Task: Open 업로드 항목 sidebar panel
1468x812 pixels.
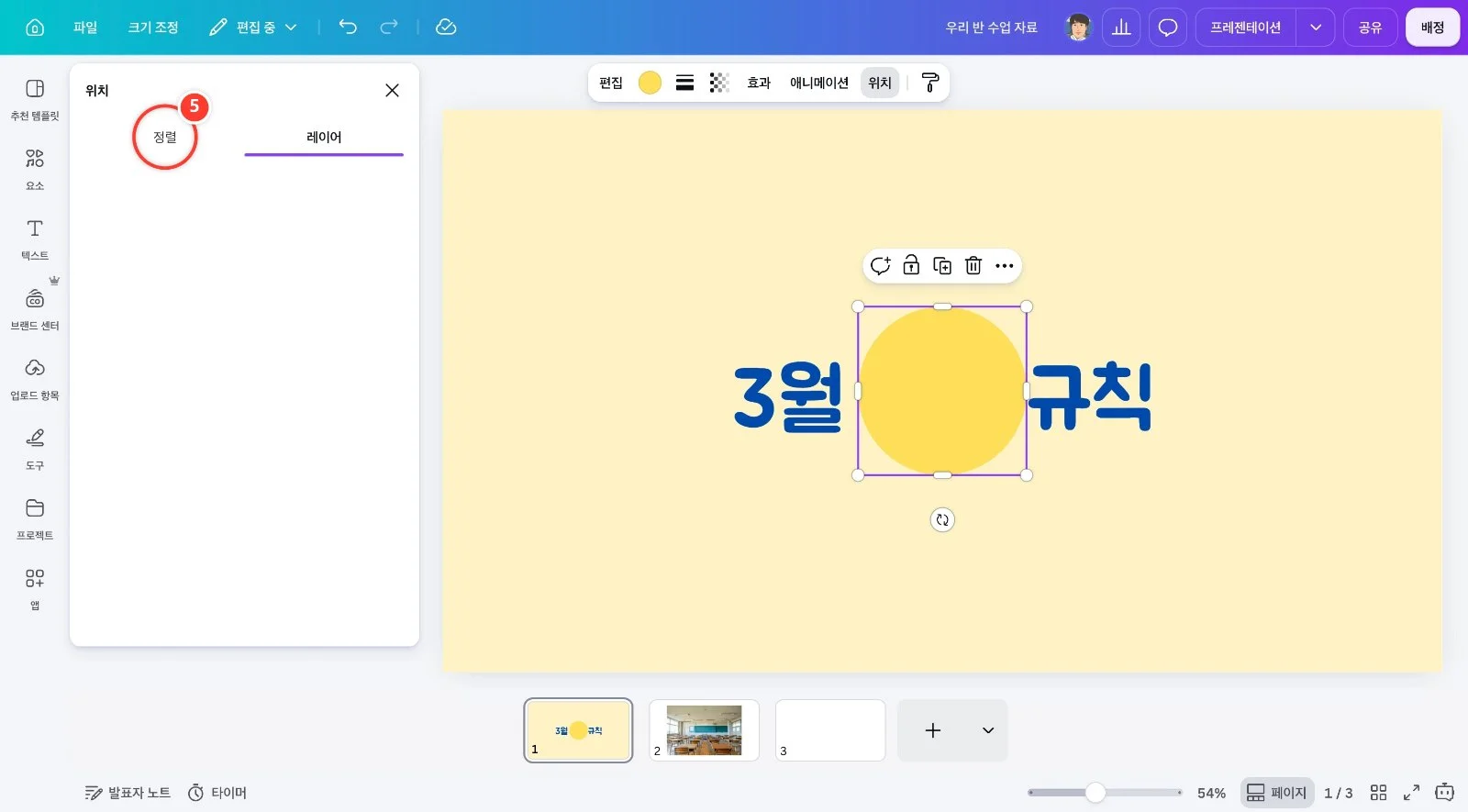Action: (x=35, y=379)
